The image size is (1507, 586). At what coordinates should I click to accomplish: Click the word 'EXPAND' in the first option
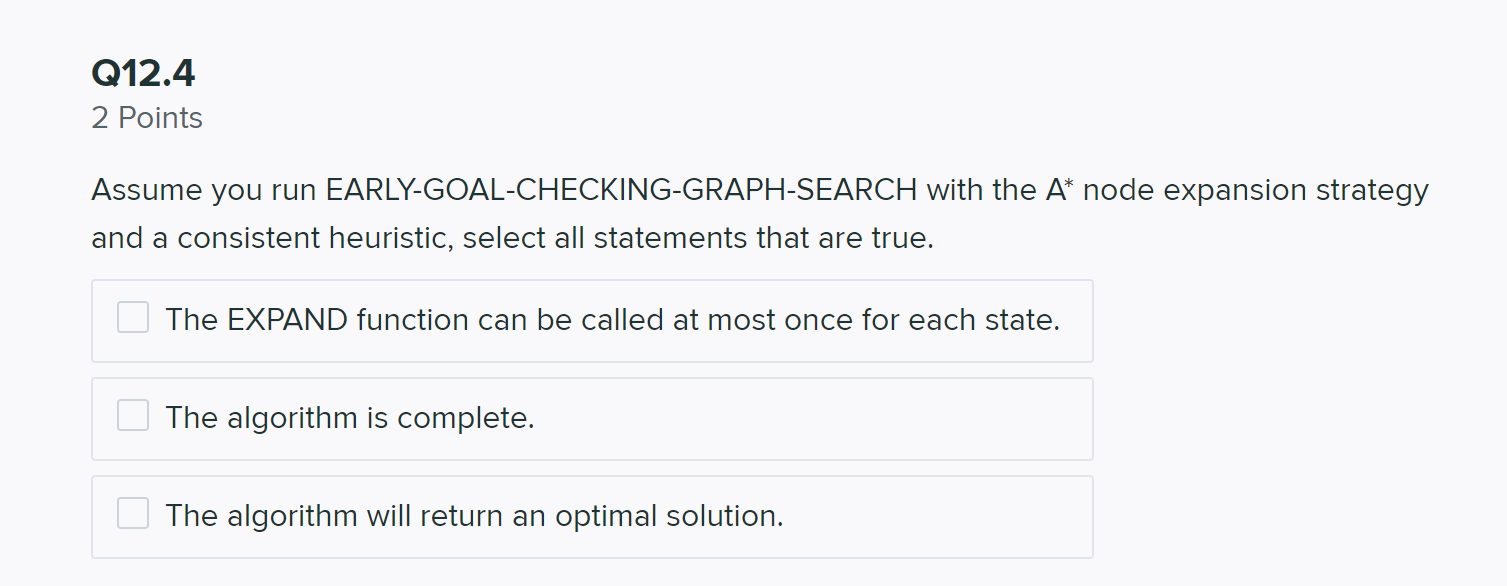pos(288,320)
